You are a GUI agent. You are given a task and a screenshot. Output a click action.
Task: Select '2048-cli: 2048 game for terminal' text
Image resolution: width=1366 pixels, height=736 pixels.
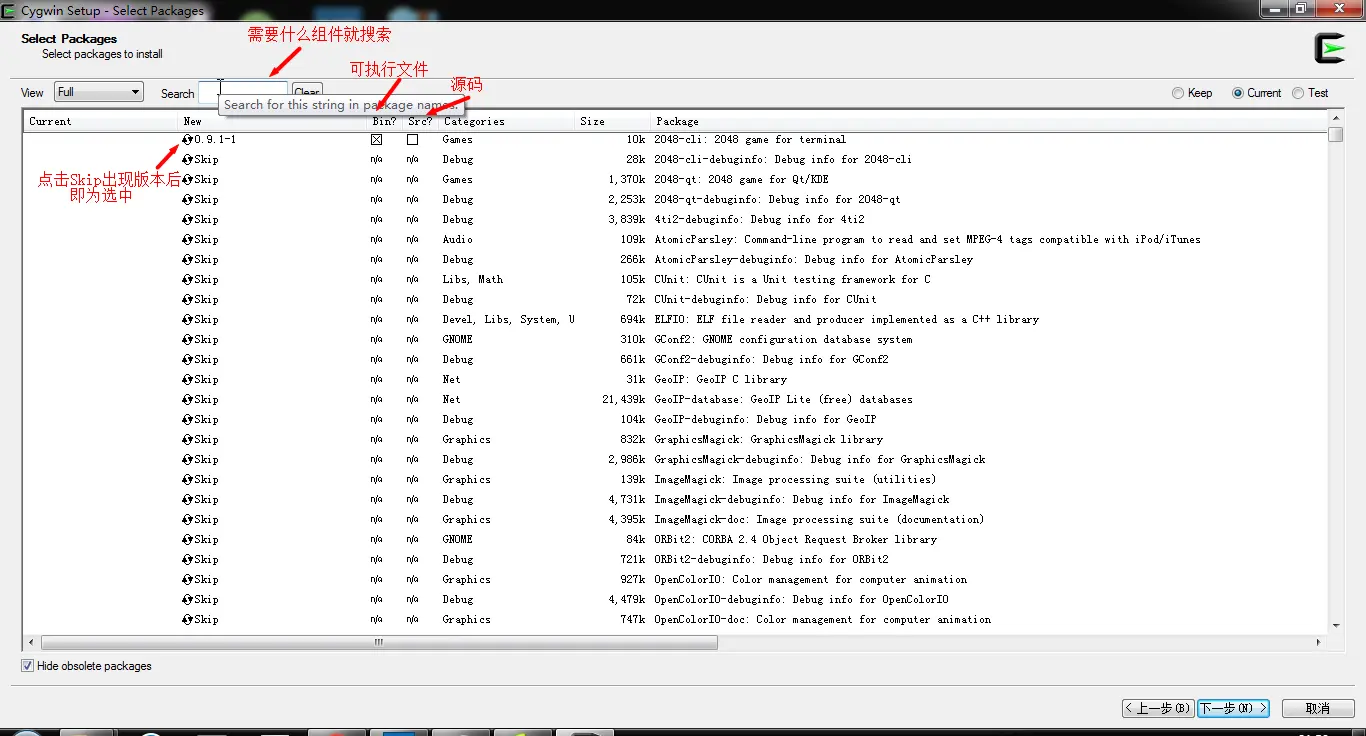point(750,139)
